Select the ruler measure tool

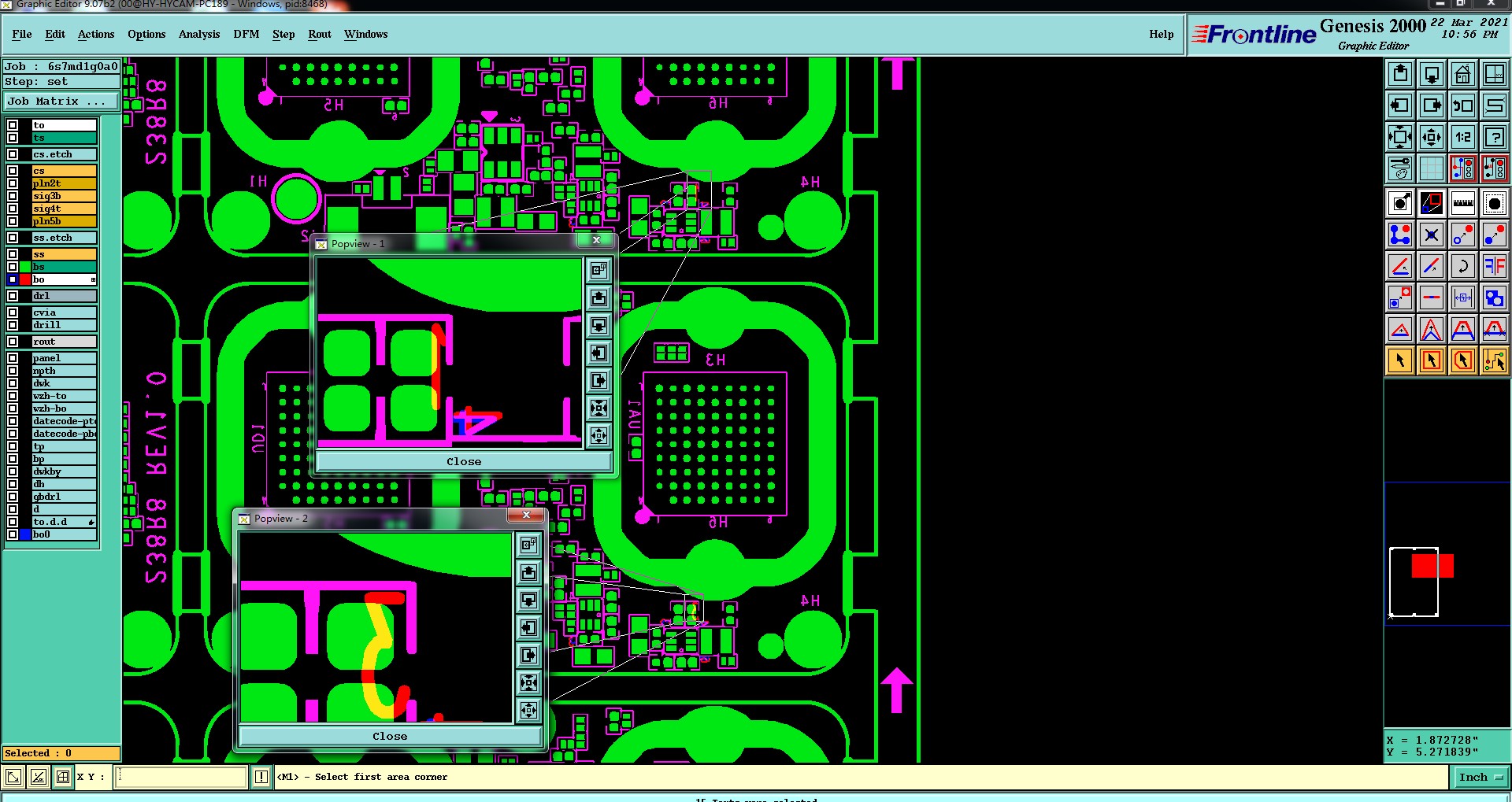click(1462, 204)
